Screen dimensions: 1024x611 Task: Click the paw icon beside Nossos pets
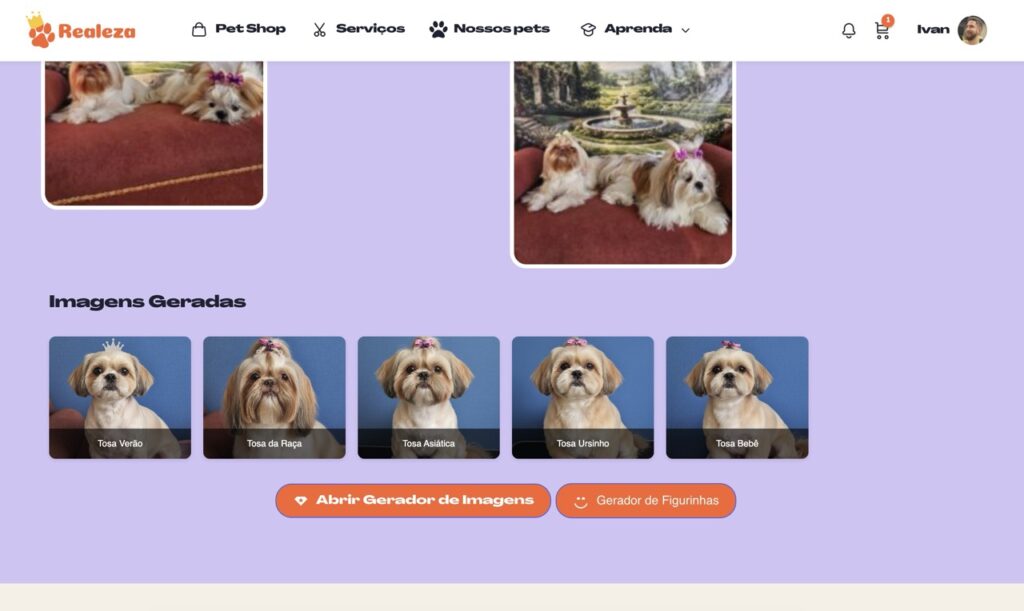point(438,29)
